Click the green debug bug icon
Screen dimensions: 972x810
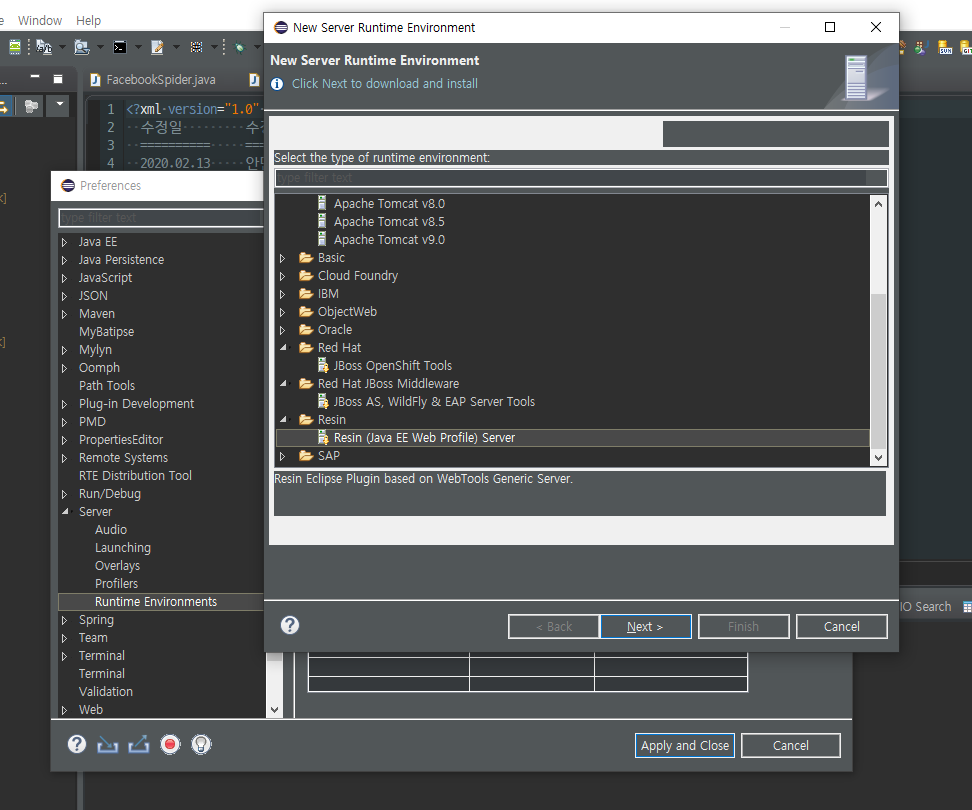click(x=240, y=47)
